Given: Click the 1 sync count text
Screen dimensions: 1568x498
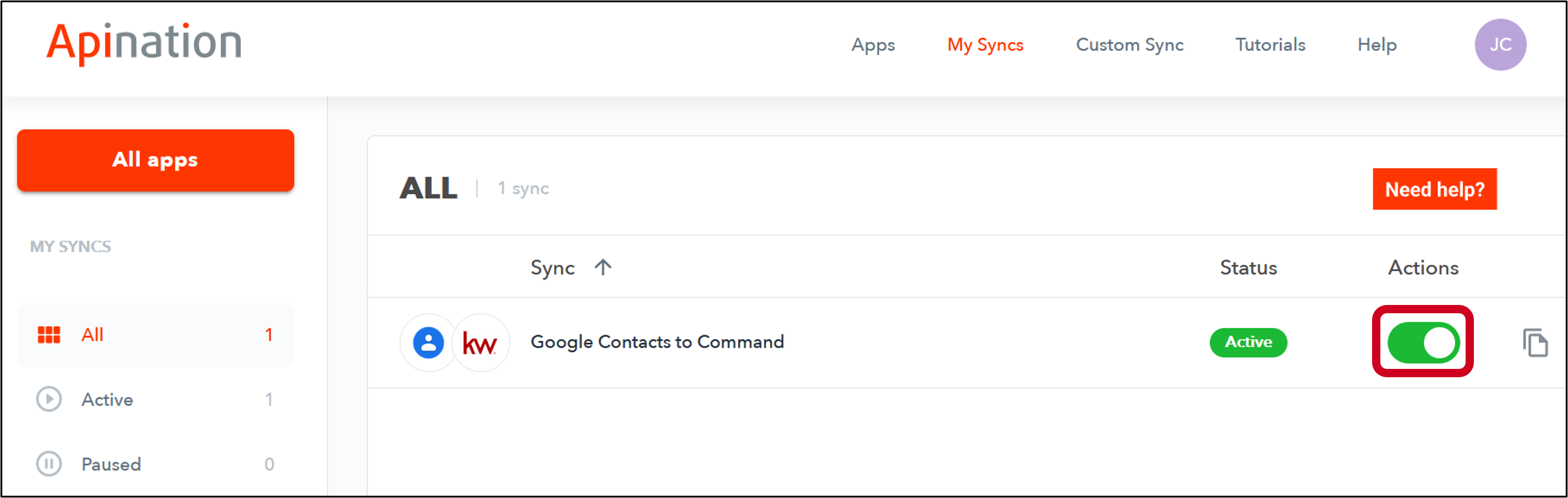Looking at the screenshot, I should tap(523, 189).
